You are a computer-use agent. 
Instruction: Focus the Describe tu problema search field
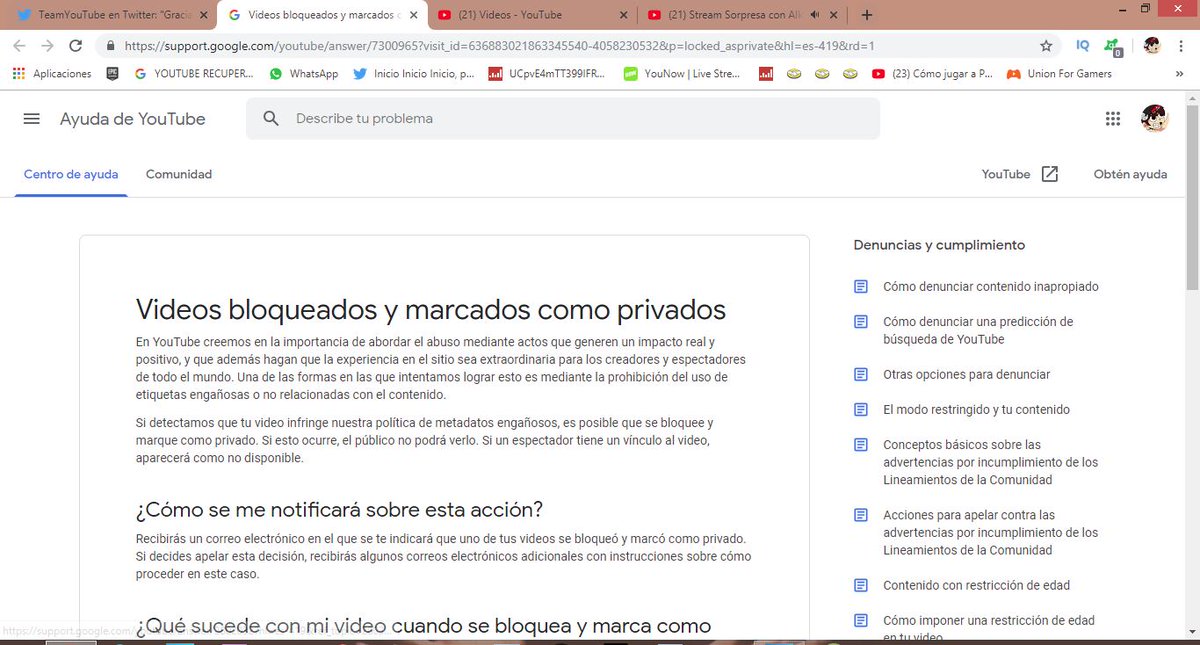click(563, 119)
